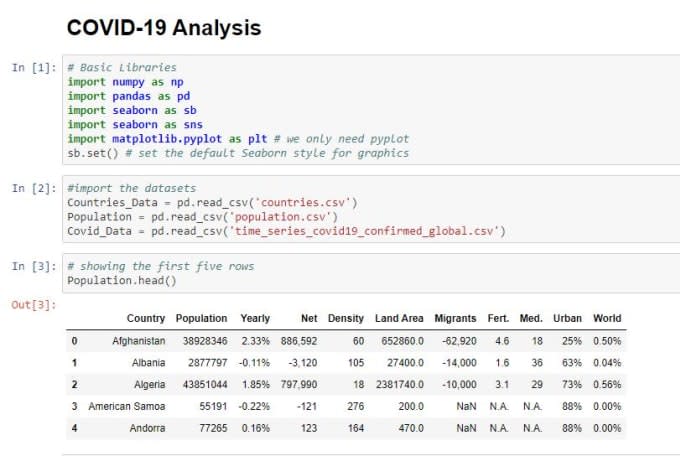
Task: Click the matplotlib.pyplot import line
Action: click(238, 139)
